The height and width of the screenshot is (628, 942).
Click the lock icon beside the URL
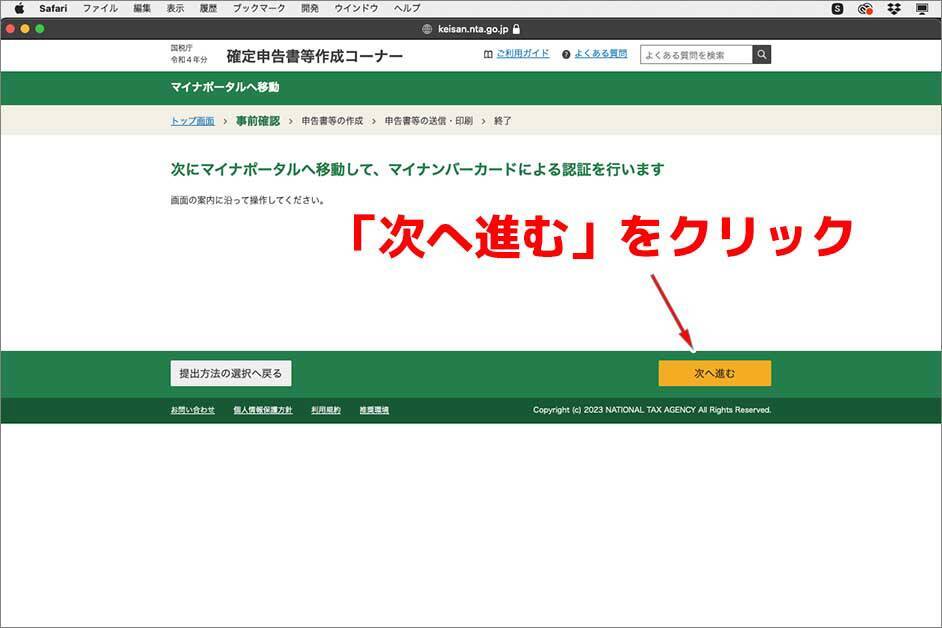pos(516,29)
